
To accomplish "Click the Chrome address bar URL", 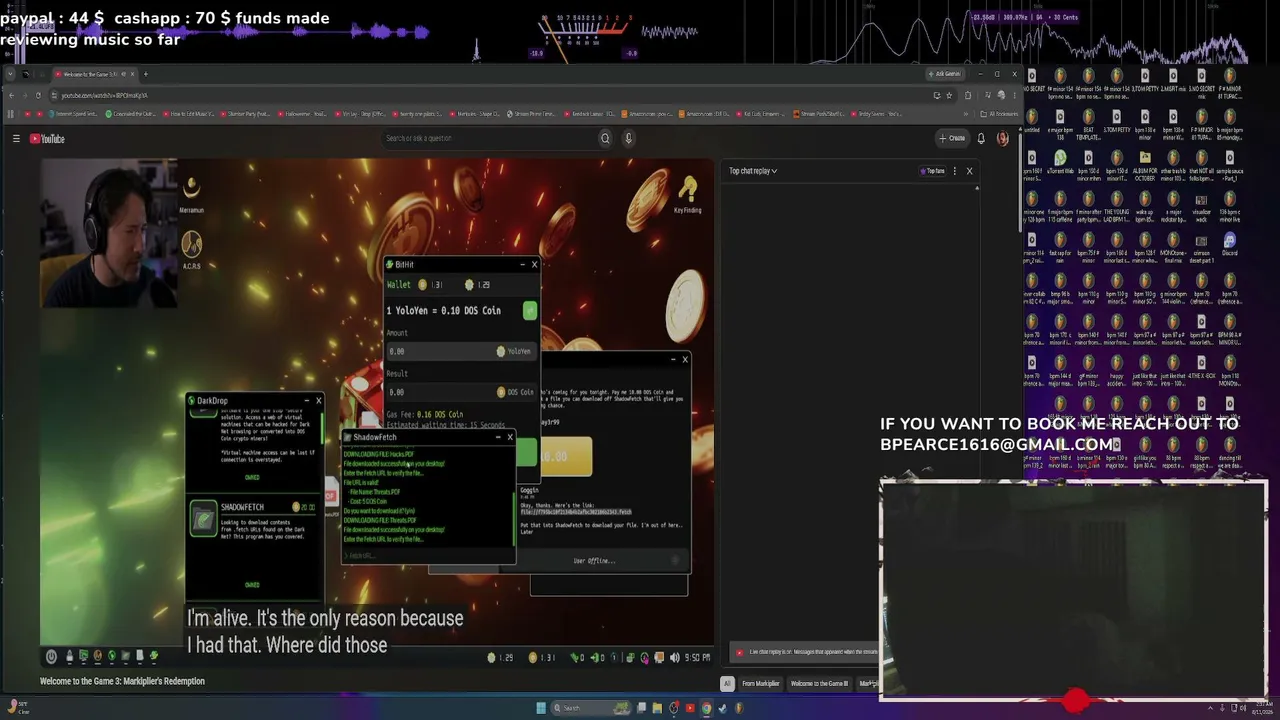I will tap(104, 95).
